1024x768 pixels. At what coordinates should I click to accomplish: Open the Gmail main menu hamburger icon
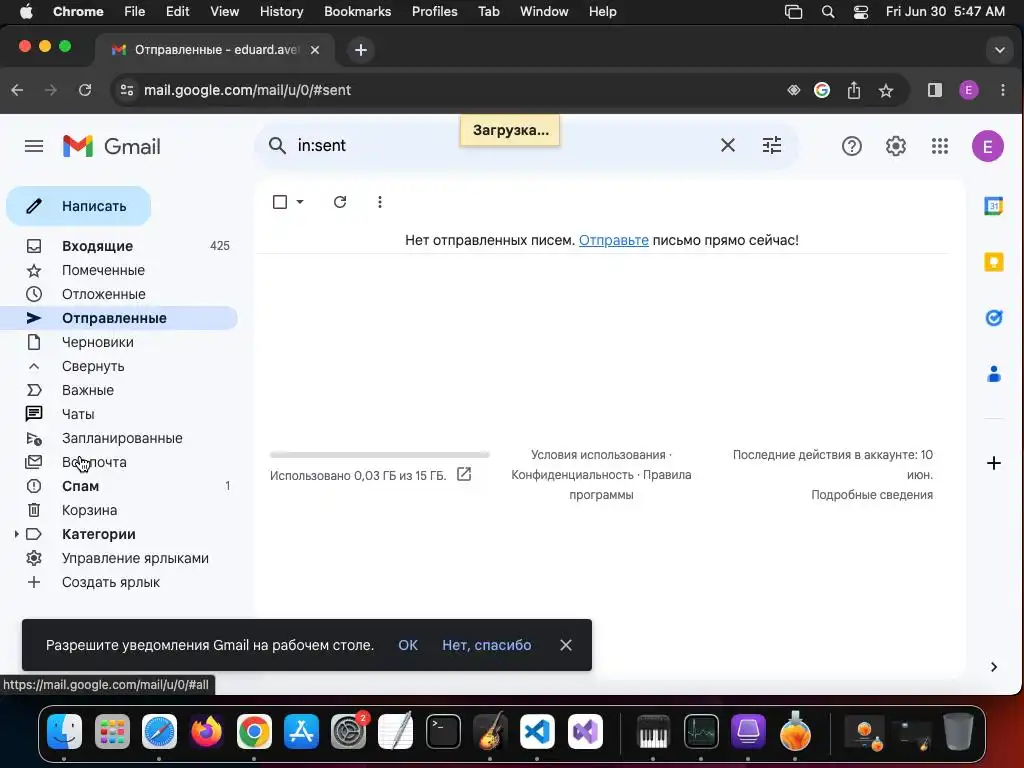(34, 146)
